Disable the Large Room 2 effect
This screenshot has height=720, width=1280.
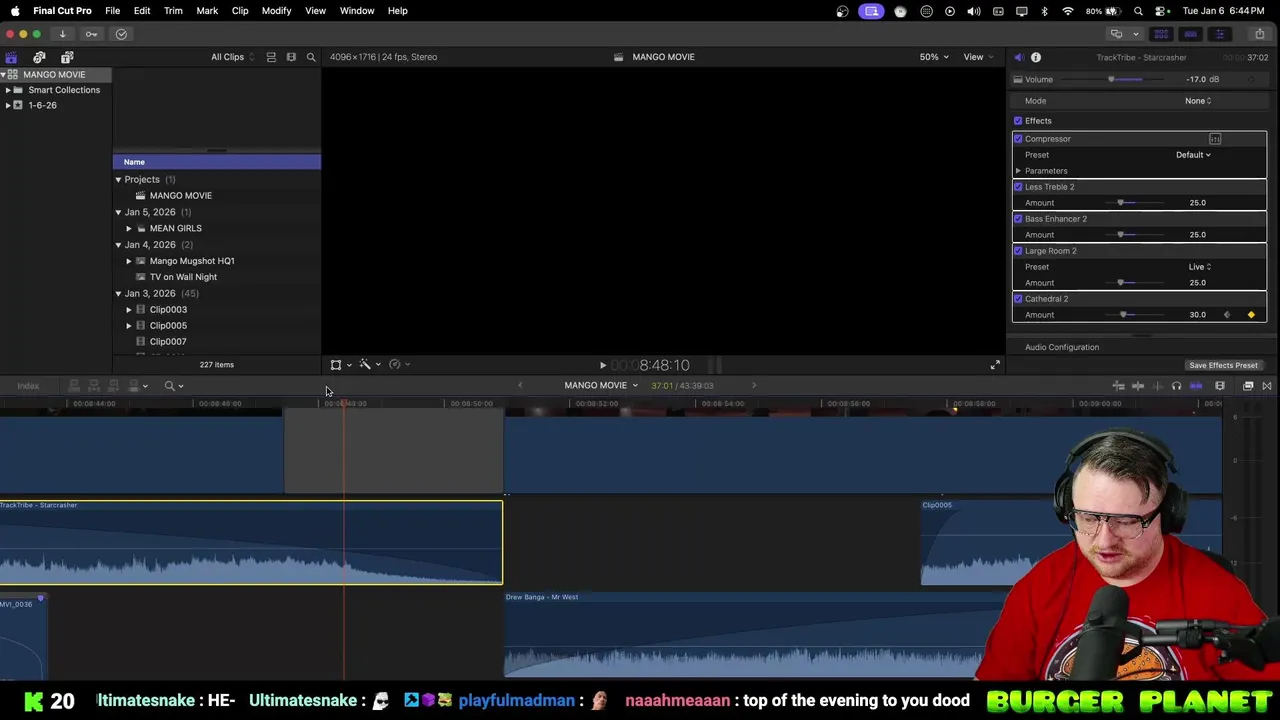click(x=1018, y=251)
